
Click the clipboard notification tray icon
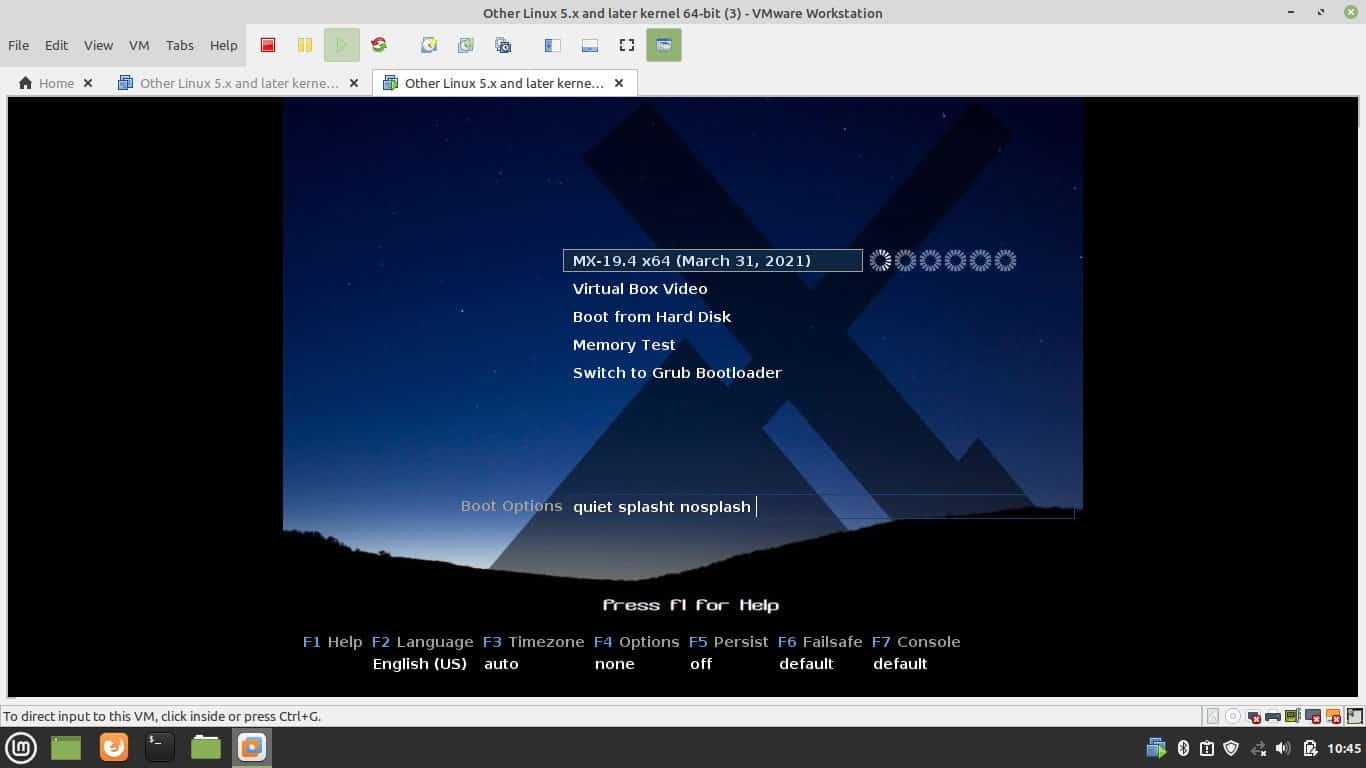pos(1207,748)
